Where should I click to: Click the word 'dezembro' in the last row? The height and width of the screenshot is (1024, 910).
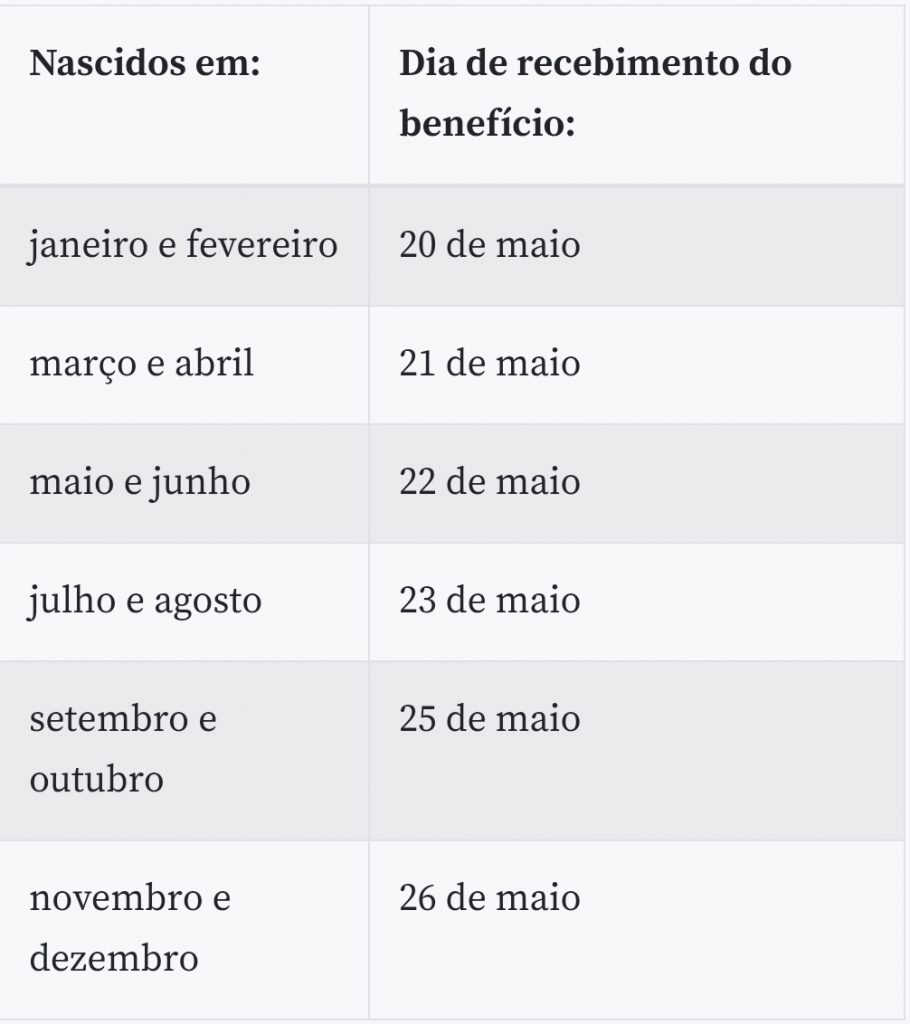pyautogui.click(x=114, y=959)
